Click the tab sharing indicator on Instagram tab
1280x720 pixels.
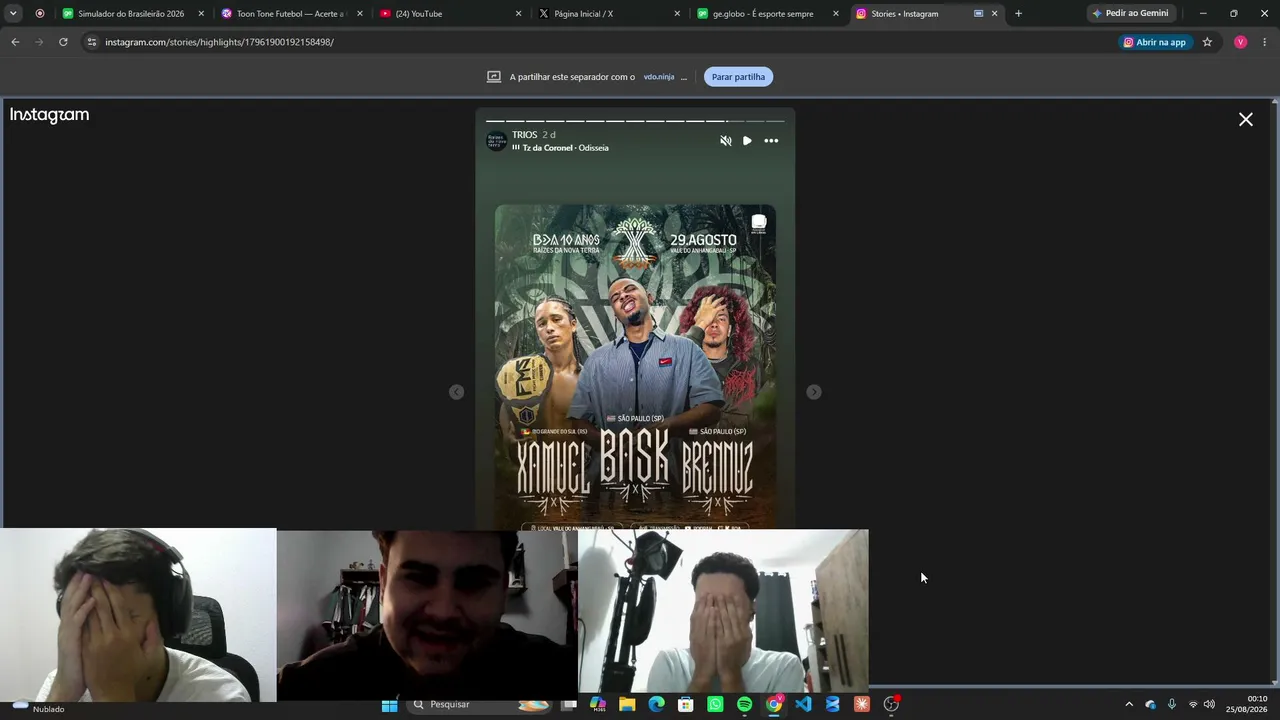(978, 14)
